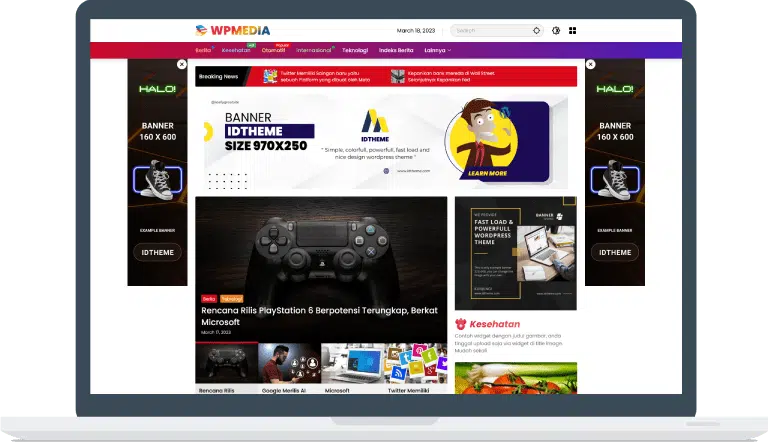Close the left floating banner ad
Screen dimensions: 768x442
(x=182, y=64)
